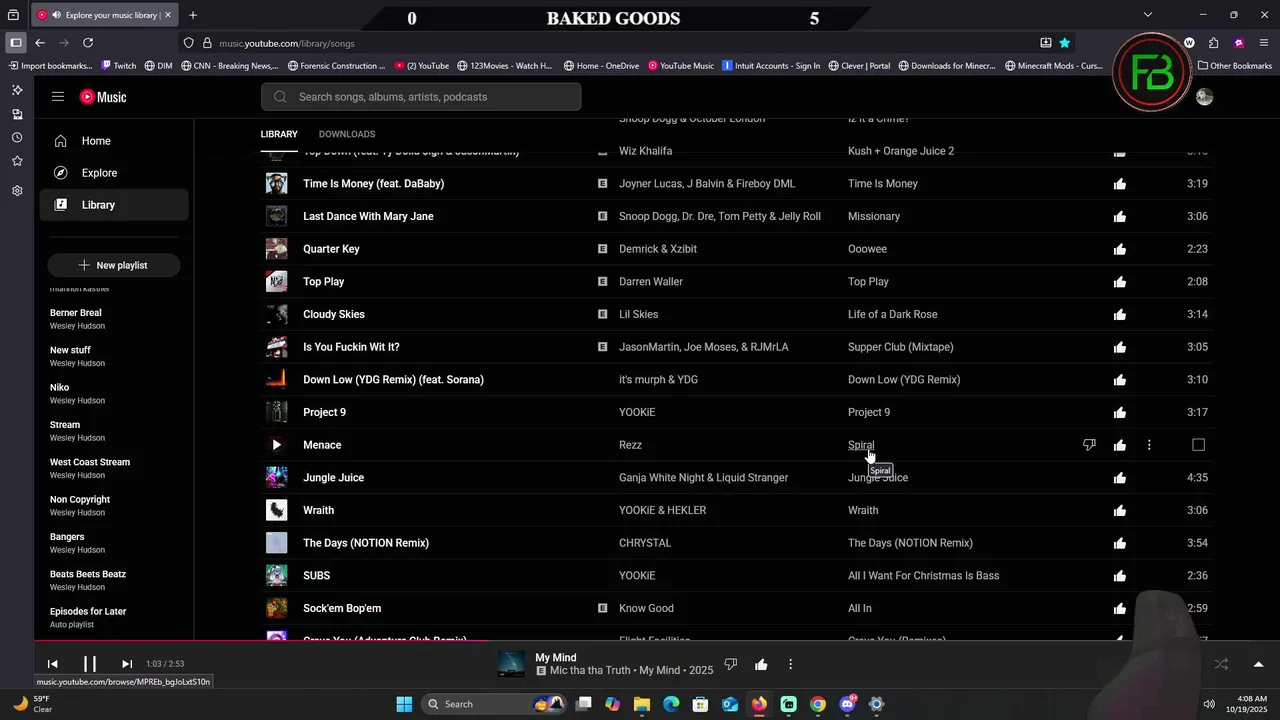This screenshot has width=1280, height=720.
Task: Go to the YouTube Music logo home
Action: pos(103,97)
